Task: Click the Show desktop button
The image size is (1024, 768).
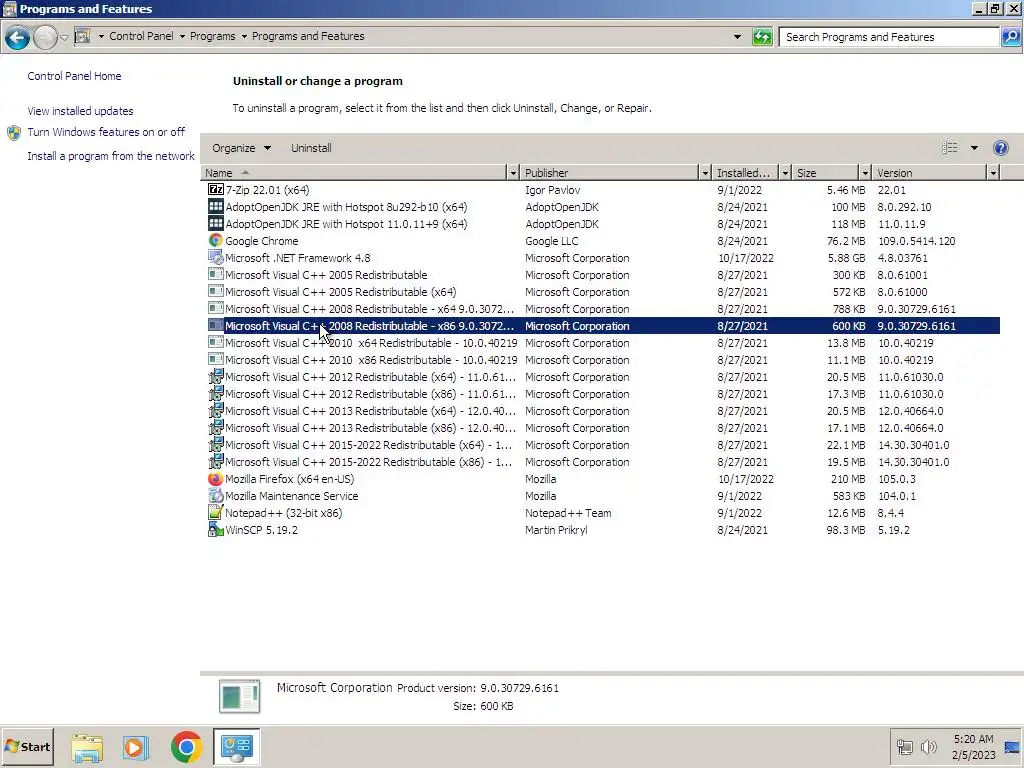Action: (1012, 747)
